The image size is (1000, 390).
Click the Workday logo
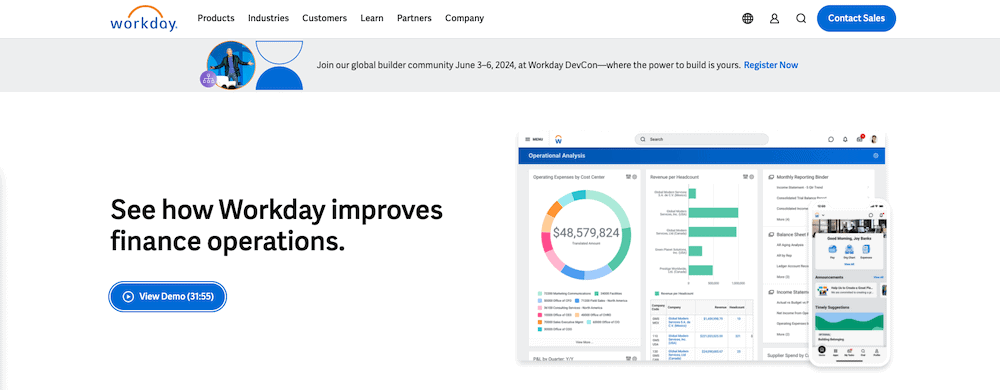coord(143,18)
